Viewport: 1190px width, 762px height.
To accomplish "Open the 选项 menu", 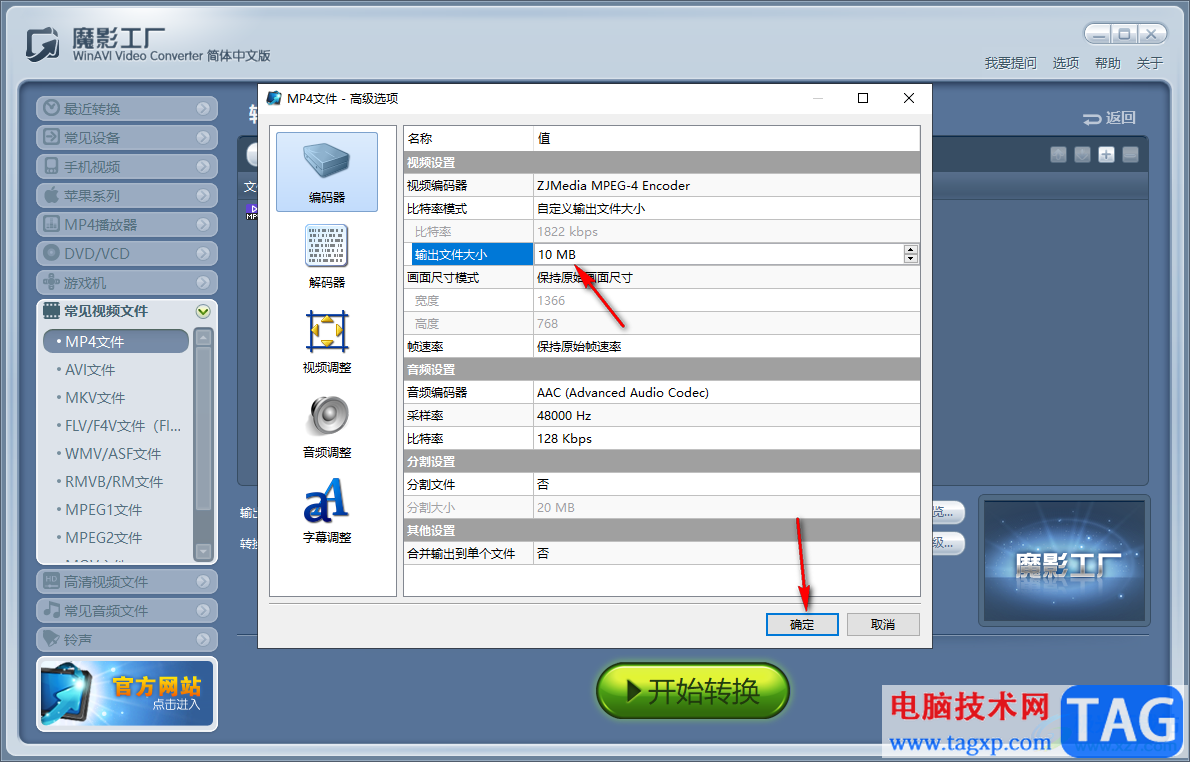I will pyautogui.click(x=1066, y=63).
